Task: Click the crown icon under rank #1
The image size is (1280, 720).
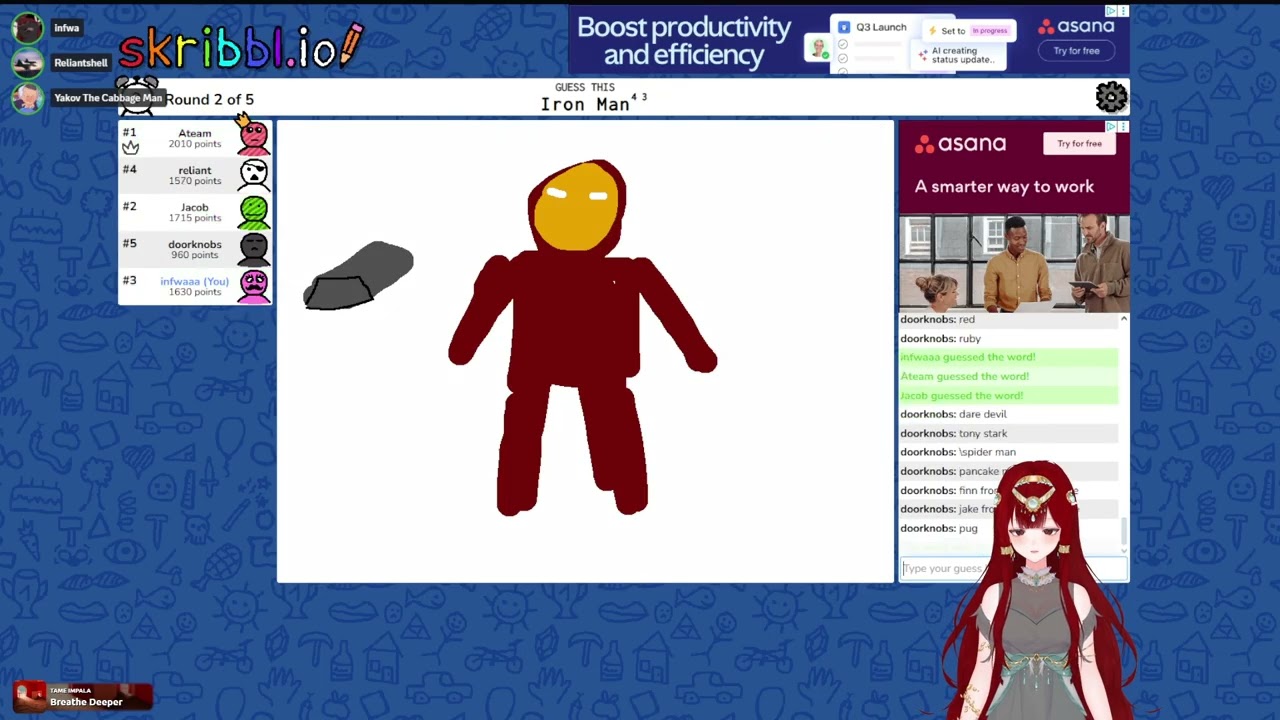Action: pos(130,148)
